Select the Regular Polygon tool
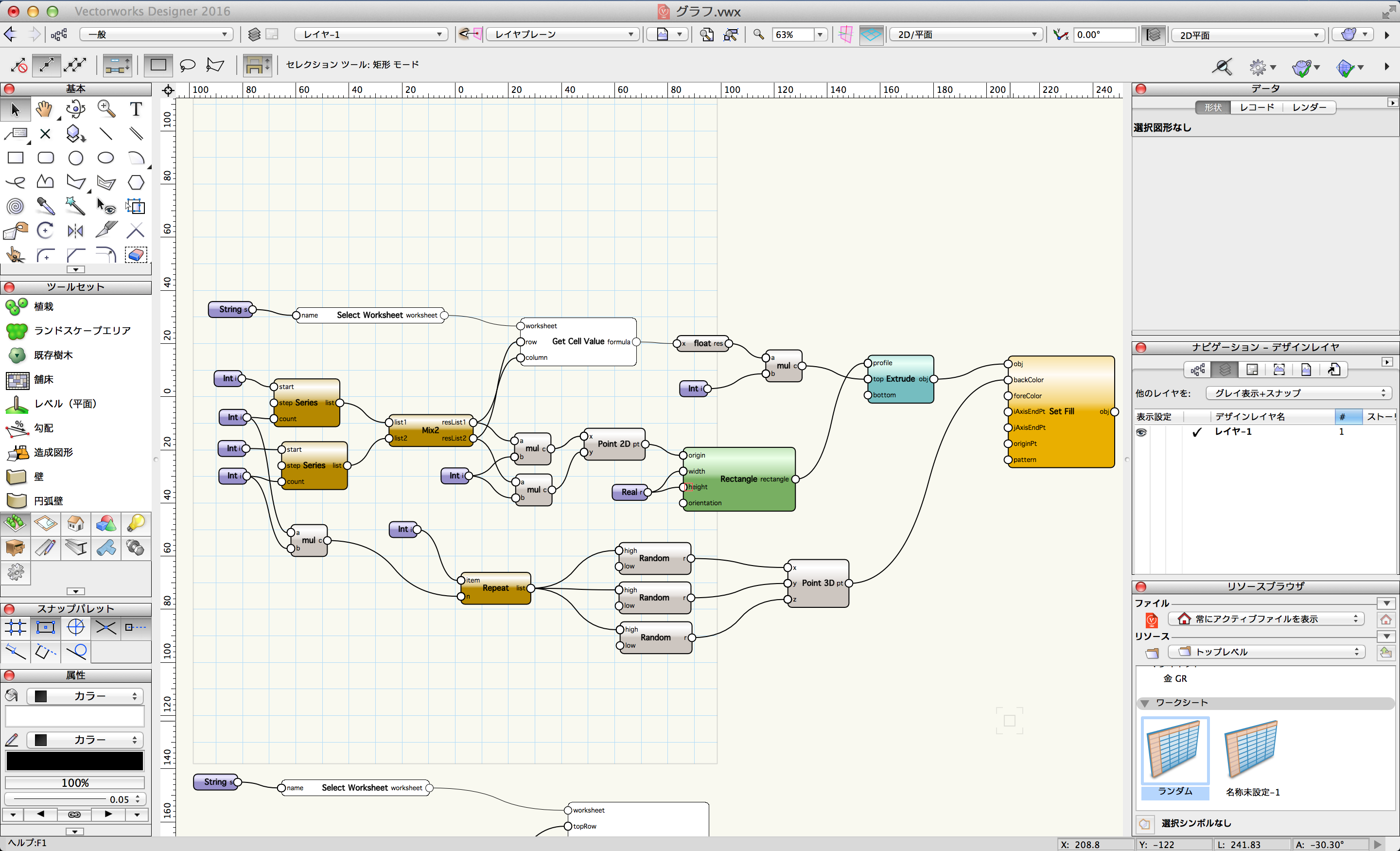 coord(136,182)
